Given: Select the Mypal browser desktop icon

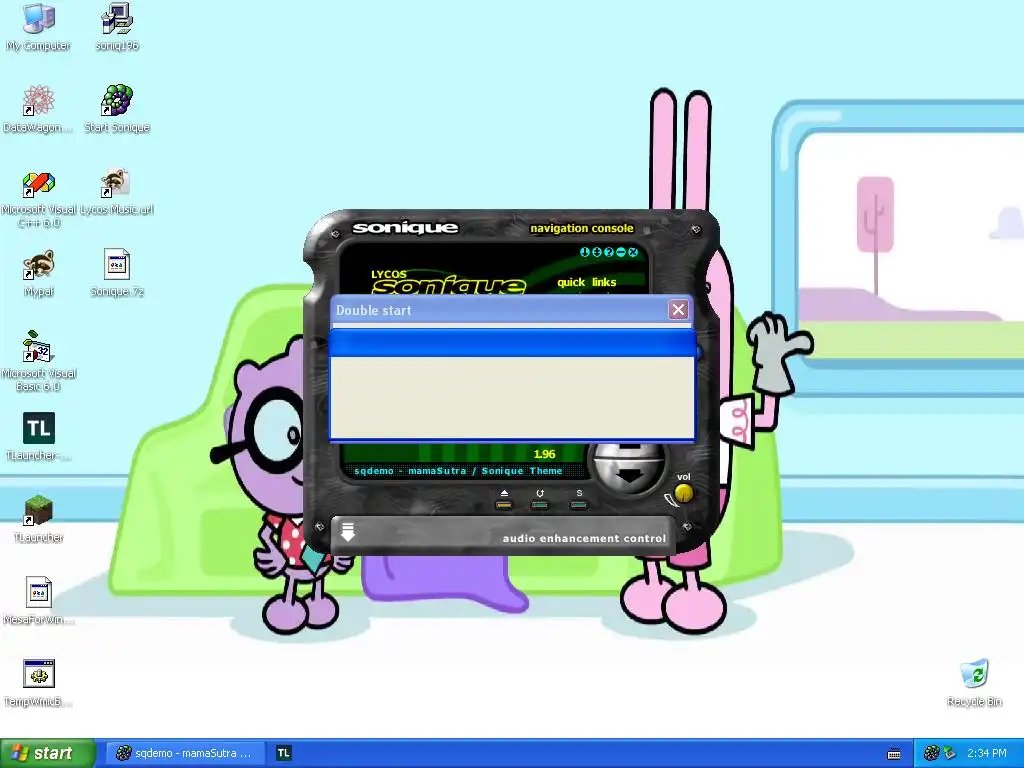Looking at the screenshot, I should point(39,274).
